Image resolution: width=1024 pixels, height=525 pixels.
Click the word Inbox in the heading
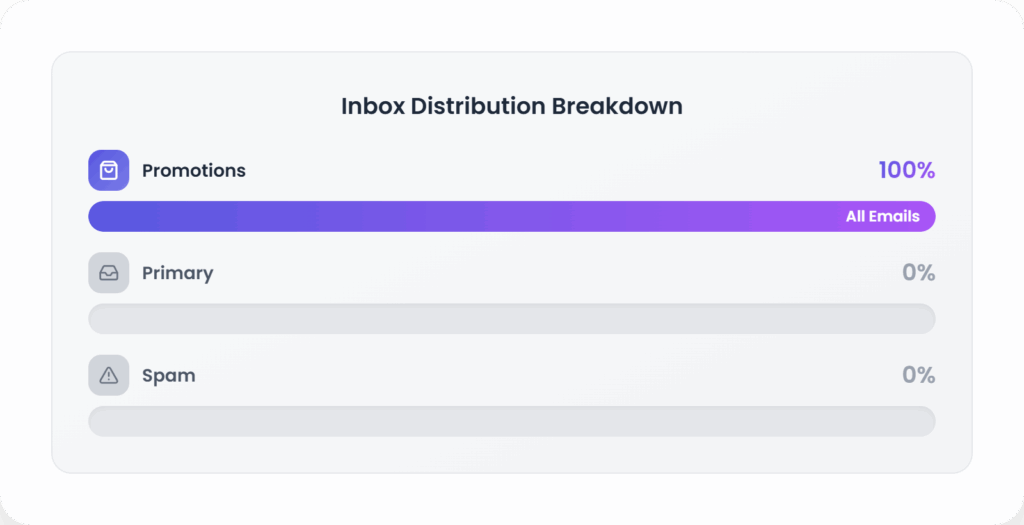pyautogui.click(x=368, y=106)
